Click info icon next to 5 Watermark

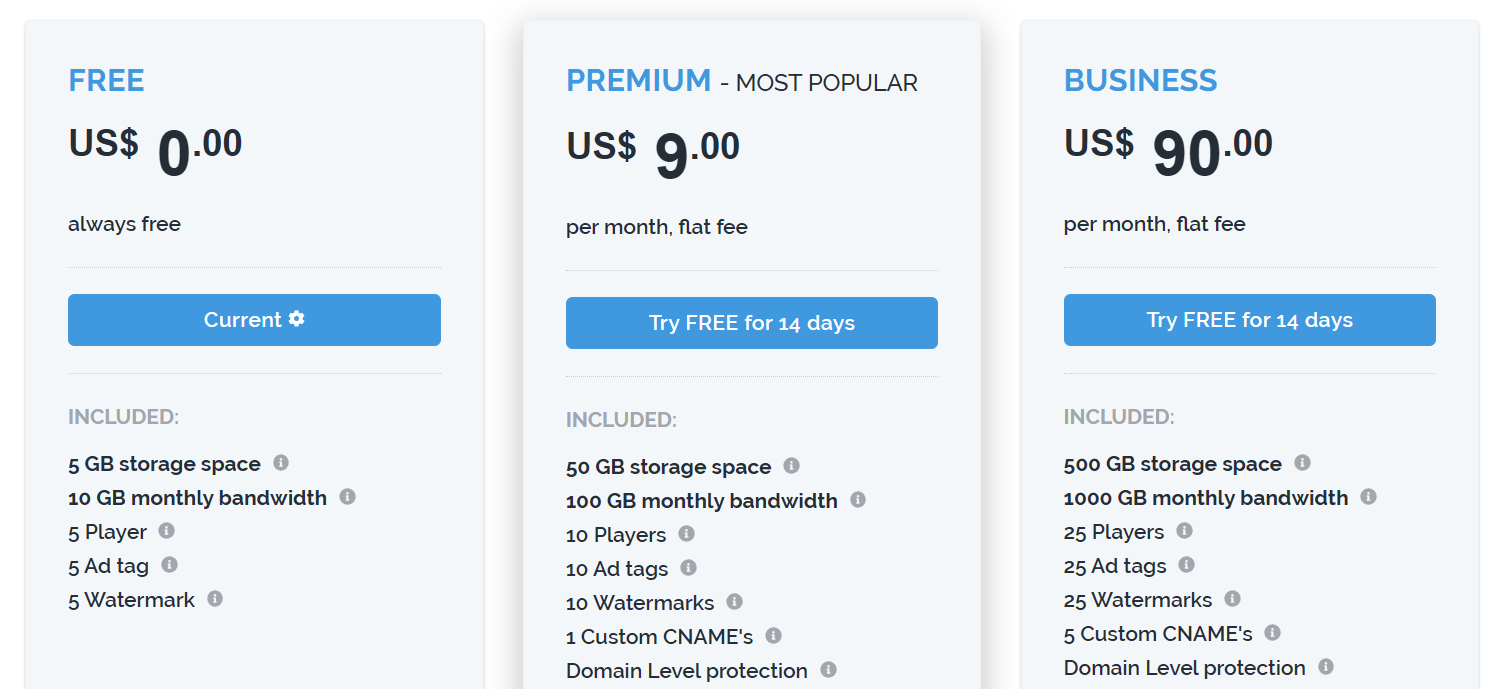pyautogui.click(x=215, y=599)
